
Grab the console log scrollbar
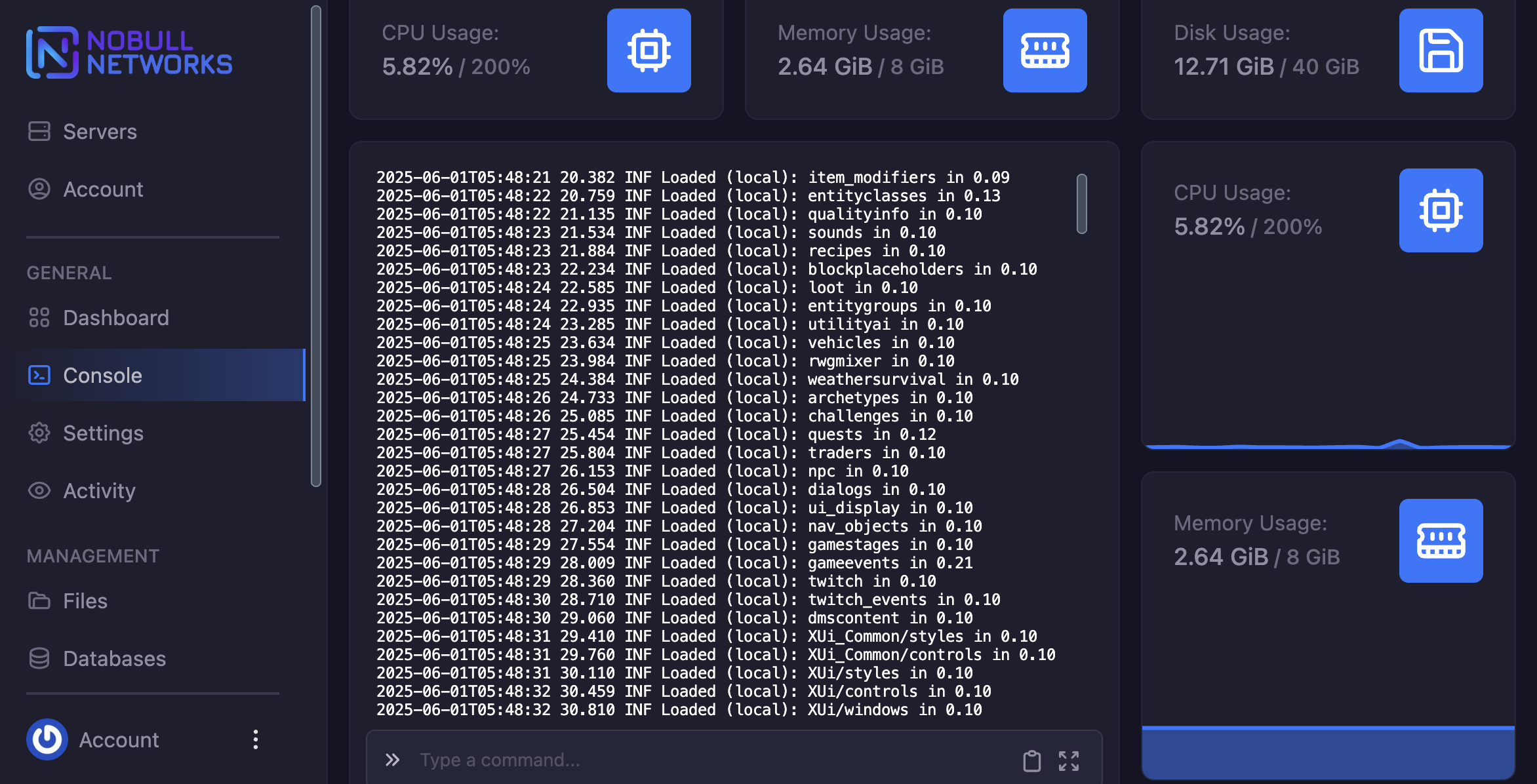(1081, 205)
